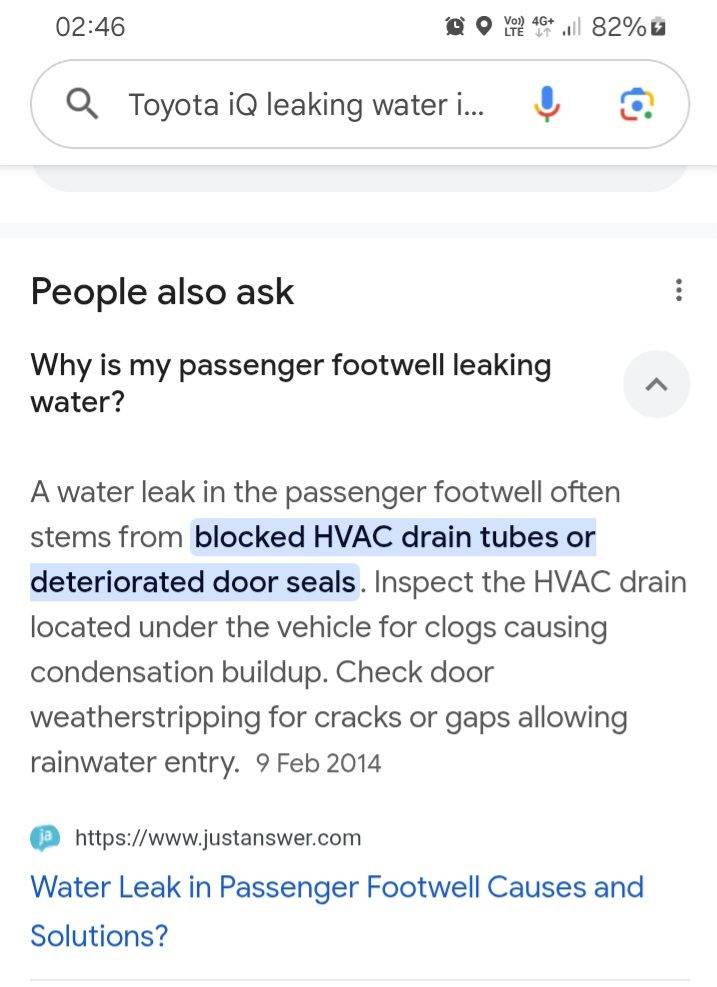Tap the location pin status icon

tap(483, 27)
